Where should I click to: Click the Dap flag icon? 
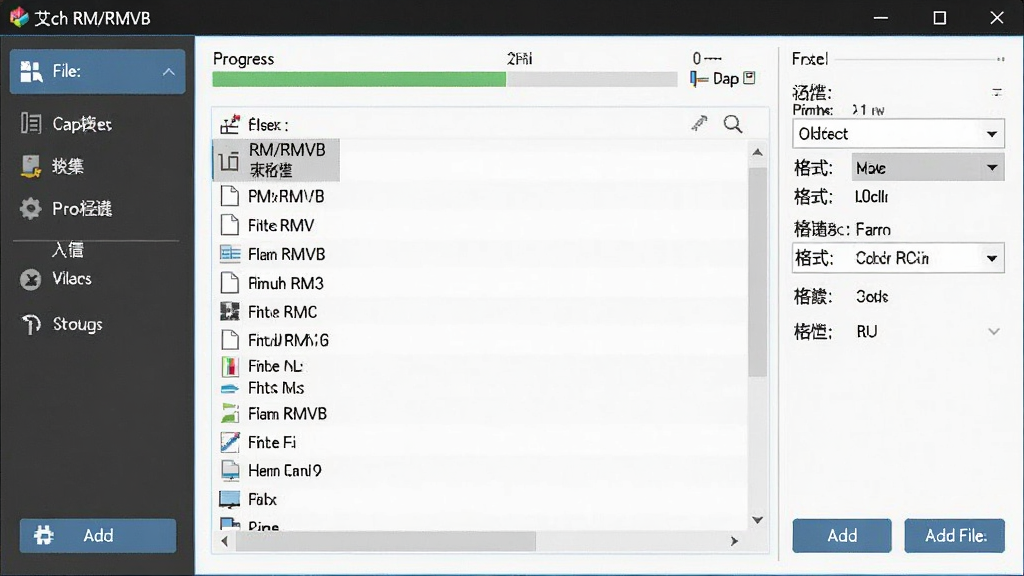tap(698, 79)
